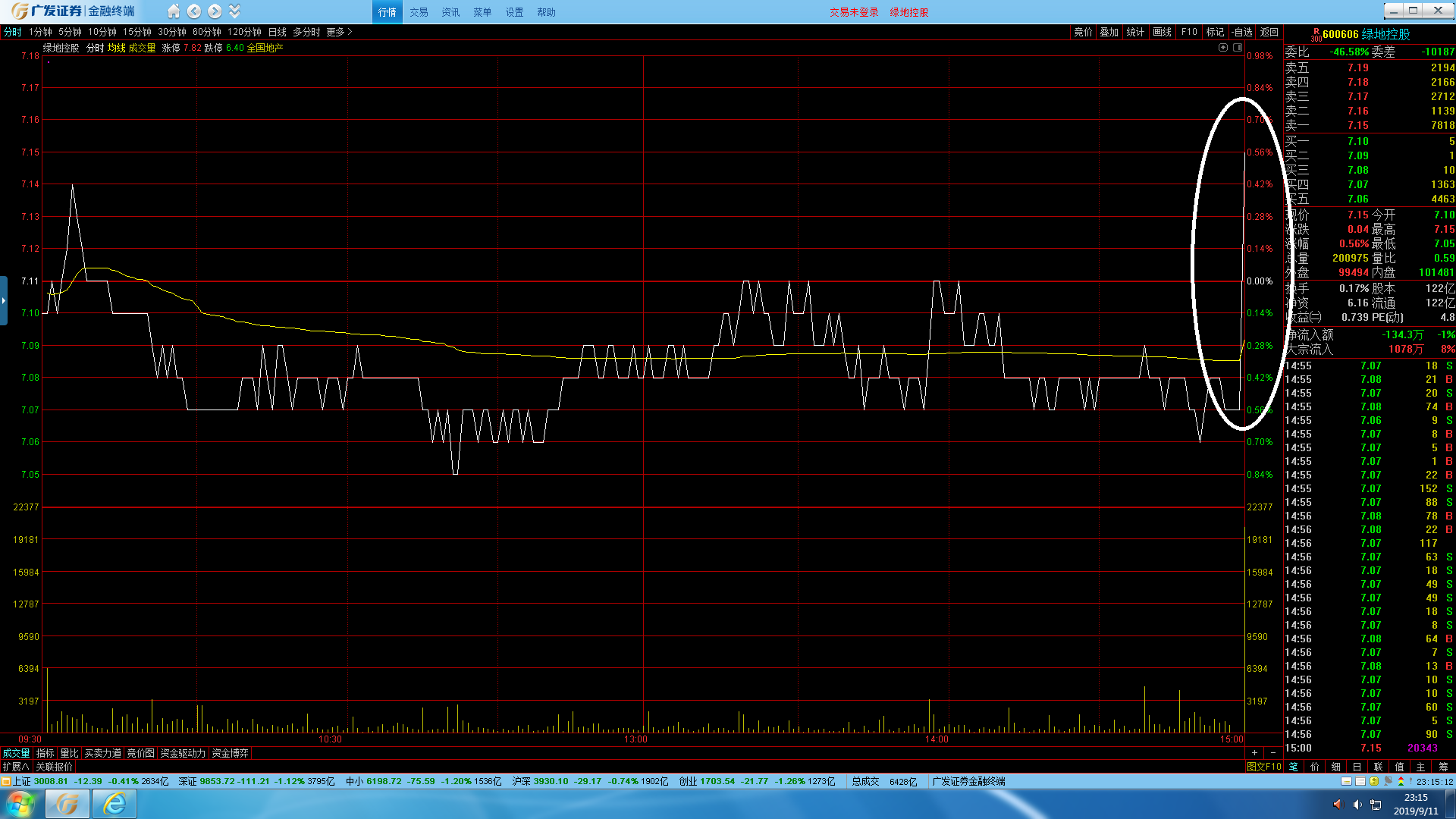
Task: Switch to the 日线 chart period
Action: [x=278, y=32]
